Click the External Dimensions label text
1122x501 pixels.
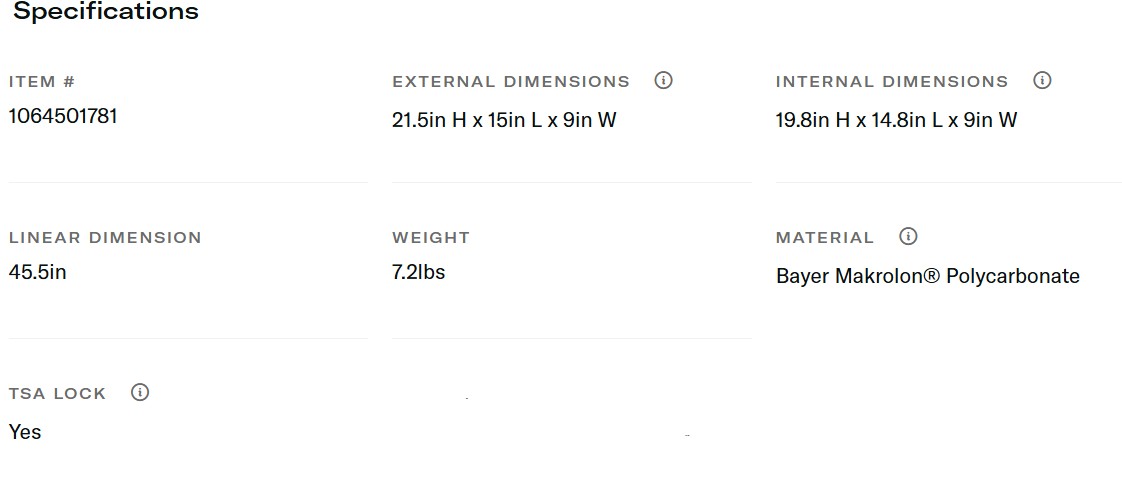point(511,82)
